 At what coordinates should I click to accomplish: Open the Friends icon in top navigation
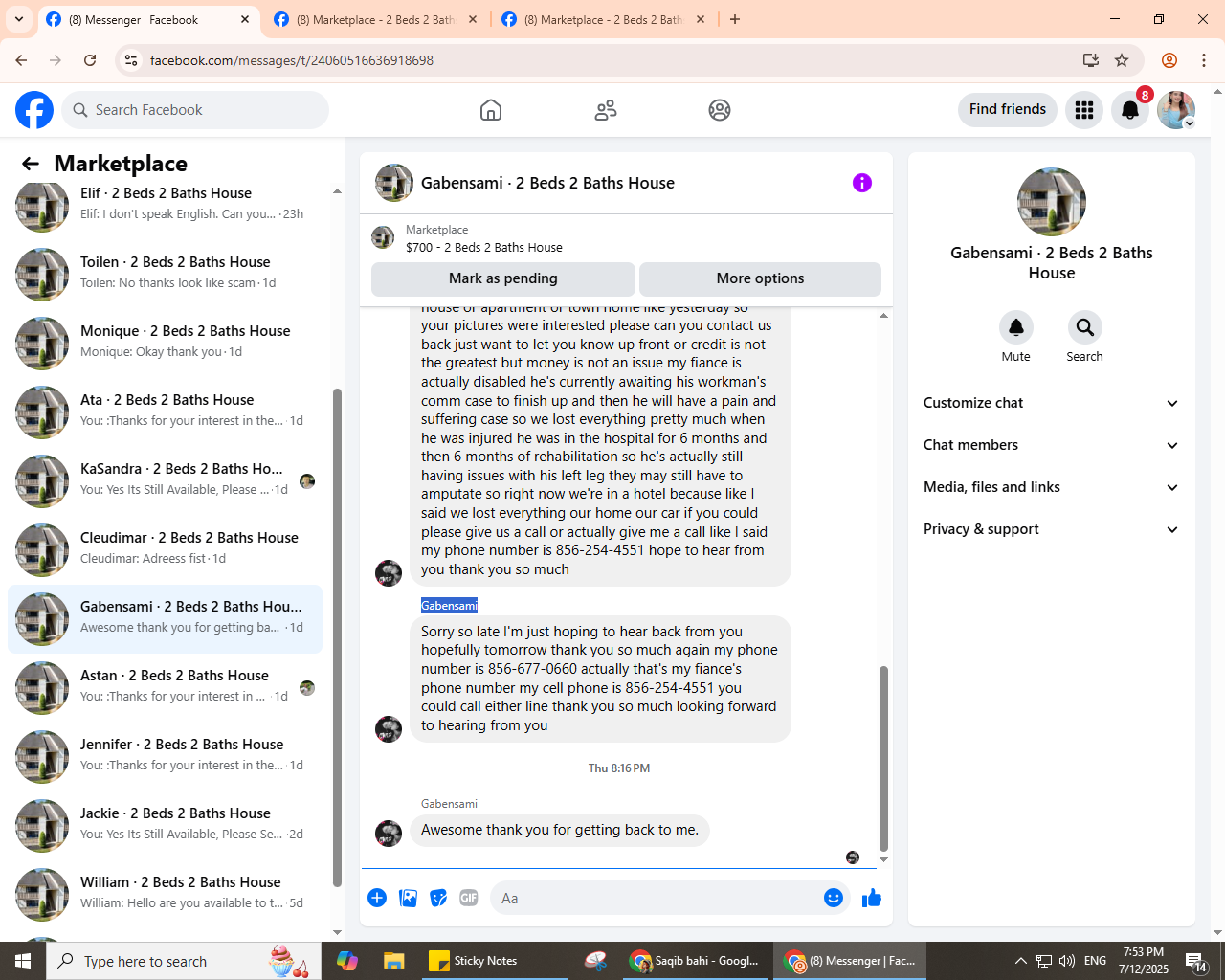coord(606,110)
